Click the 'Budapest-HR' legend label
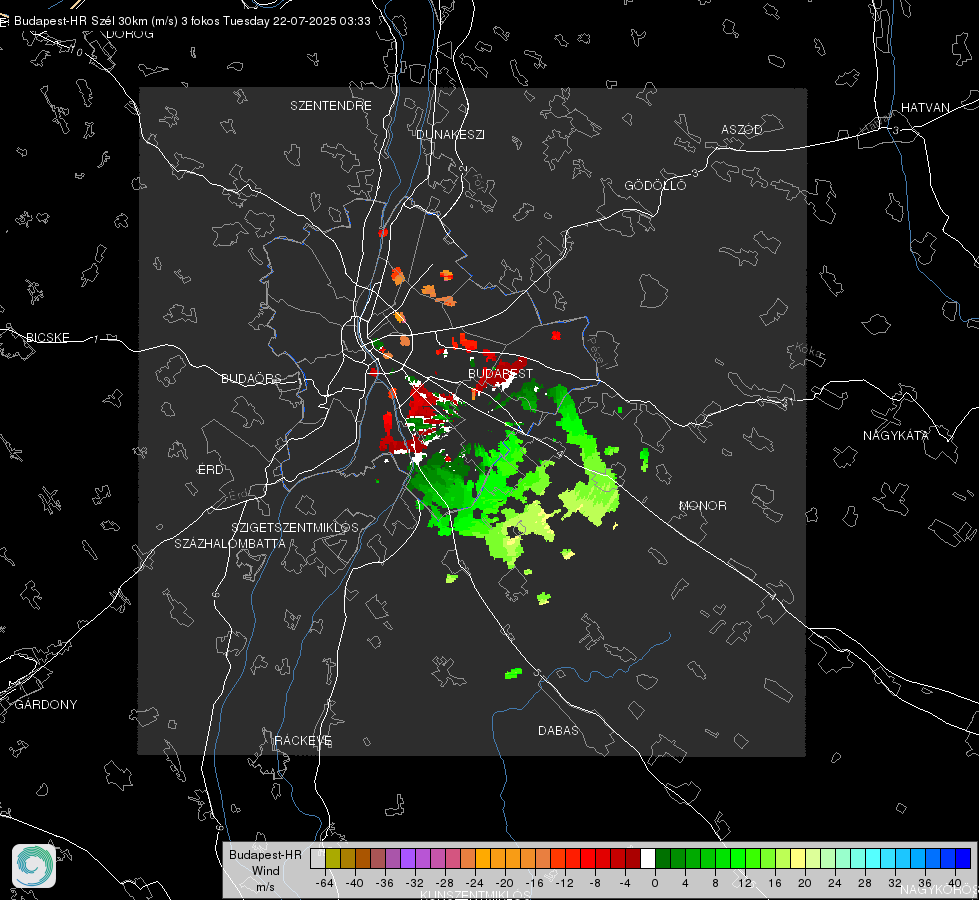979x900 pixels. pyautogui.click(x=265, y=854)
